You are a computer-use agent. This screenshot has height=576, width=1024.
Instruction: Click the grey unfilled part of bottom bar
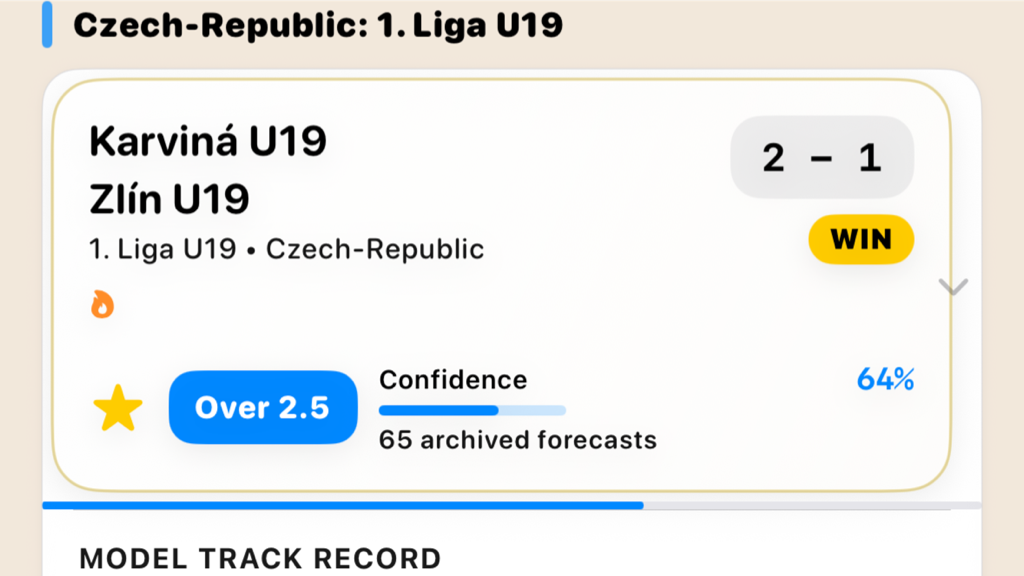point(812,505)
